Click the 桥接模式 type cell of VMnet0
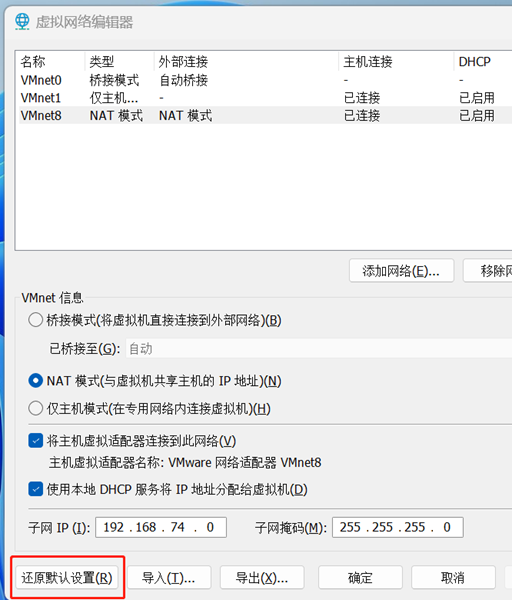Image resolution: width=512 pixels, height=600 pixels. click(x=114, y=80)
